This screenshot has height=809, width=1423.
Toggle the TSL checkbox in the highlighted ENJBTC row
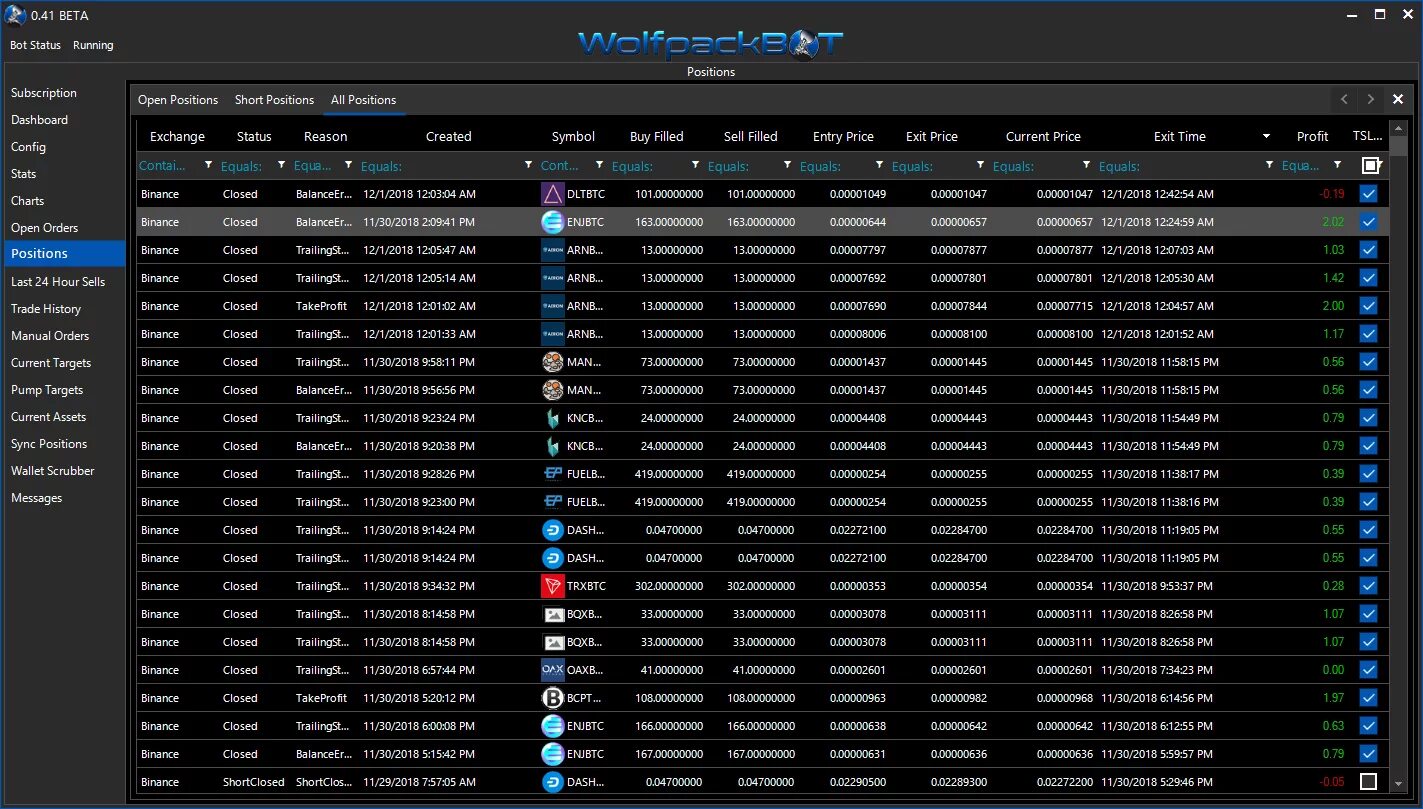click(1369, 222)
